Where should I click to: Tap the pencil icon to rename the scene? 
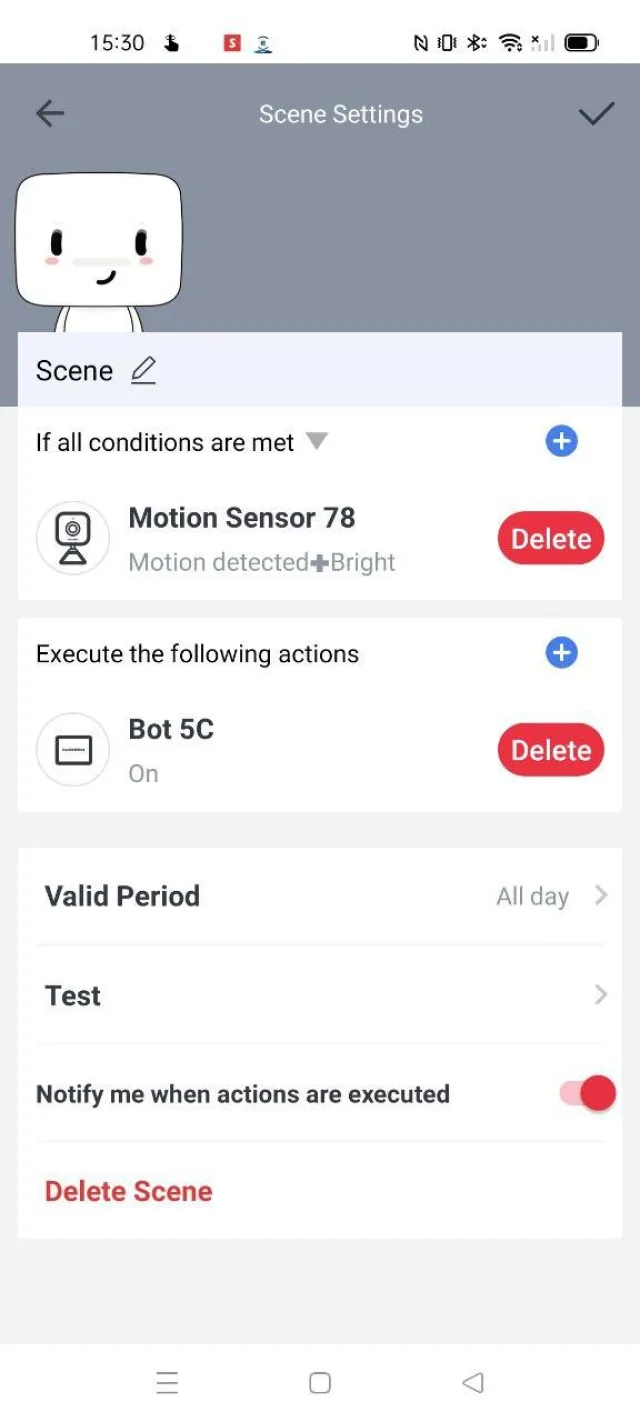[143, 370]
